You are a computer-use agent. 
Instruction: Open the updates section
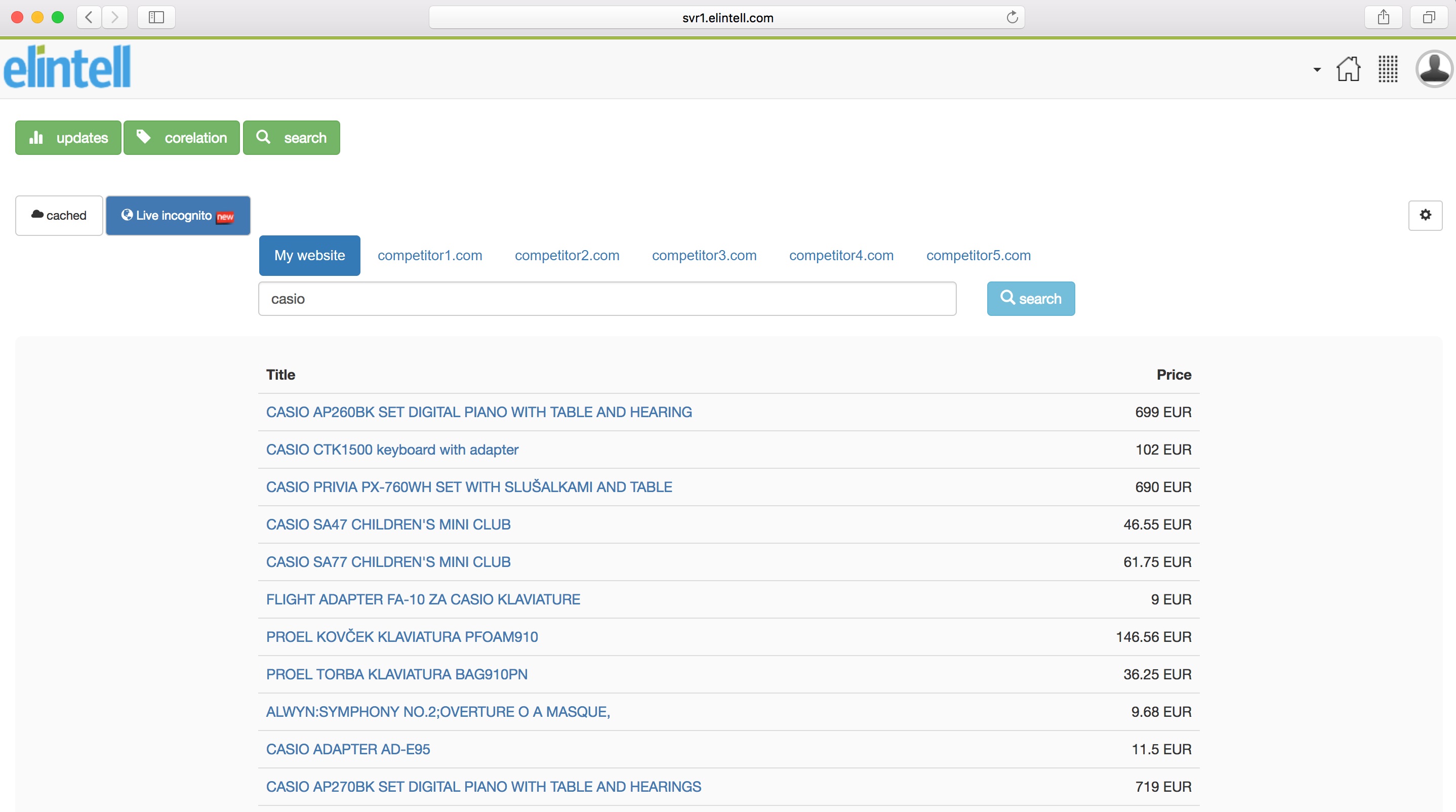point(68,137)
